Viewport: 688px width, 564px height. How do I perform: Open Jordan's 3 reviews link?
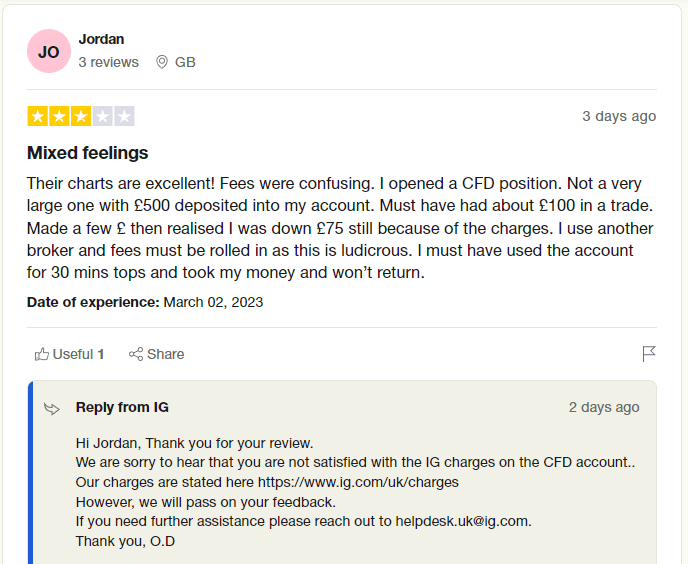pos(108,62)
